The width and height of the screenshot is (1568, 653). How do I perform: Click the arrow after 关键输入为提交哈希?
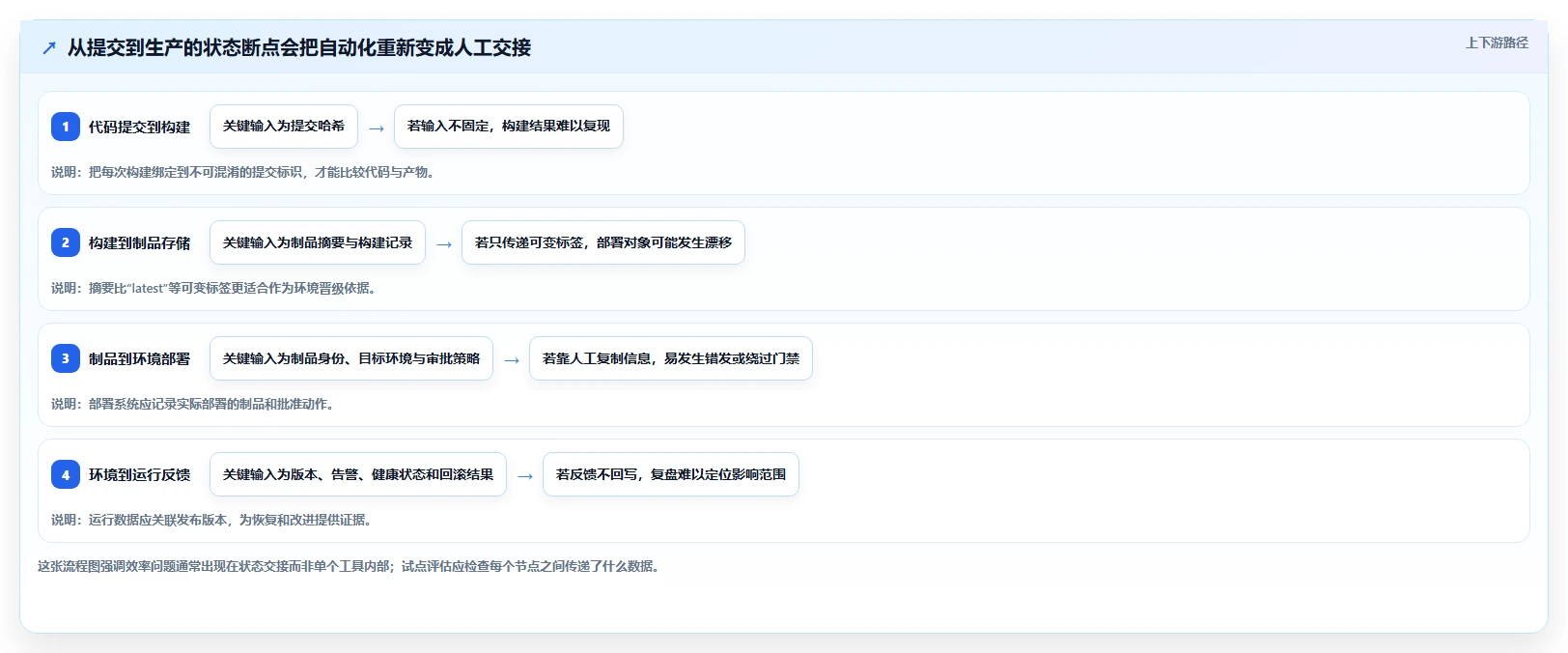point(377,128)
